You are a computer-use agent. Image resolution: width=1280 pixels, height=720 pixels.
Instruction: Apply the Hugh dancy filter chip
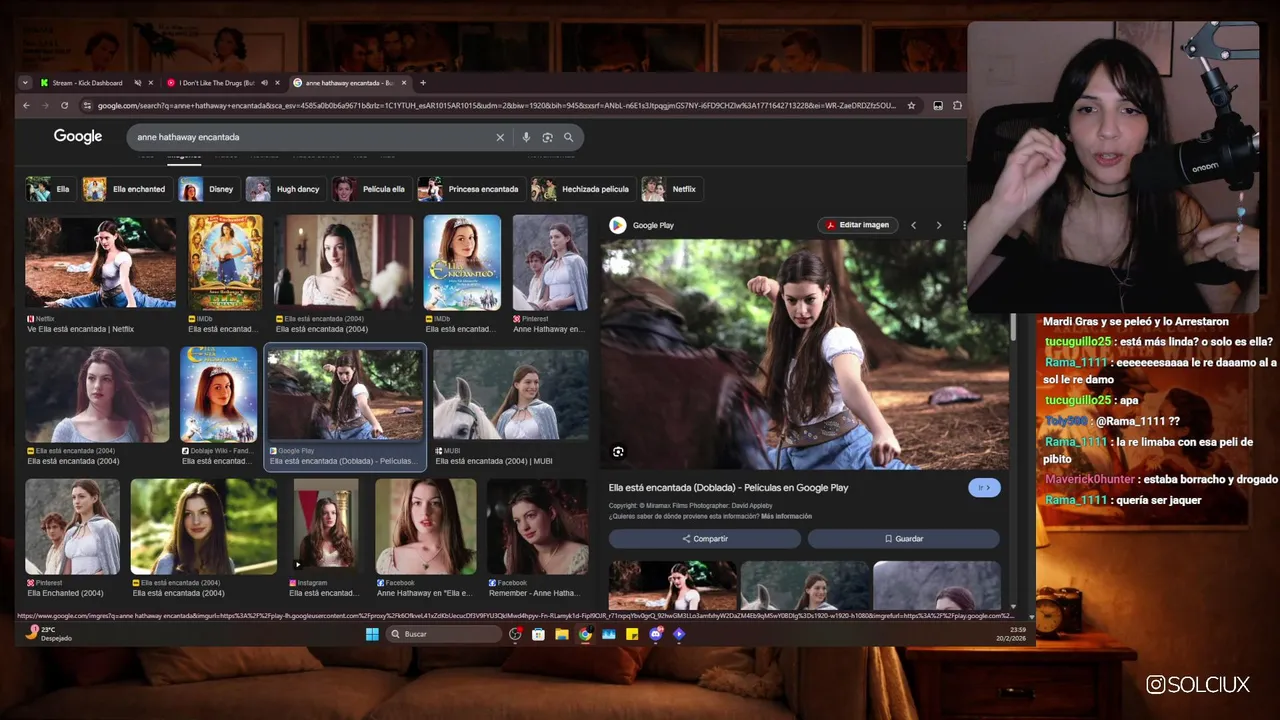[286, 189]
